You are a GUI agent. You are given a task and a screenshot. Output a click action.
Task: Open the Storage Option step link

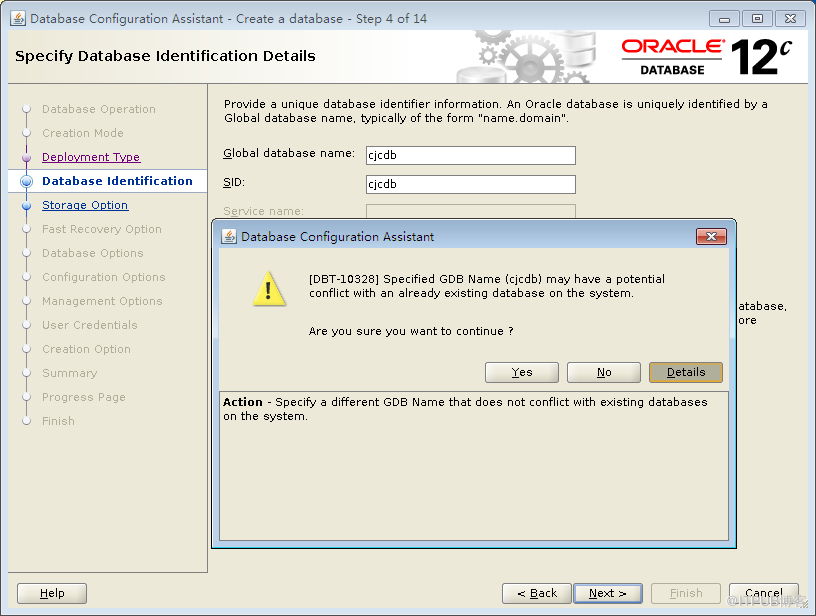click(85, 205)
